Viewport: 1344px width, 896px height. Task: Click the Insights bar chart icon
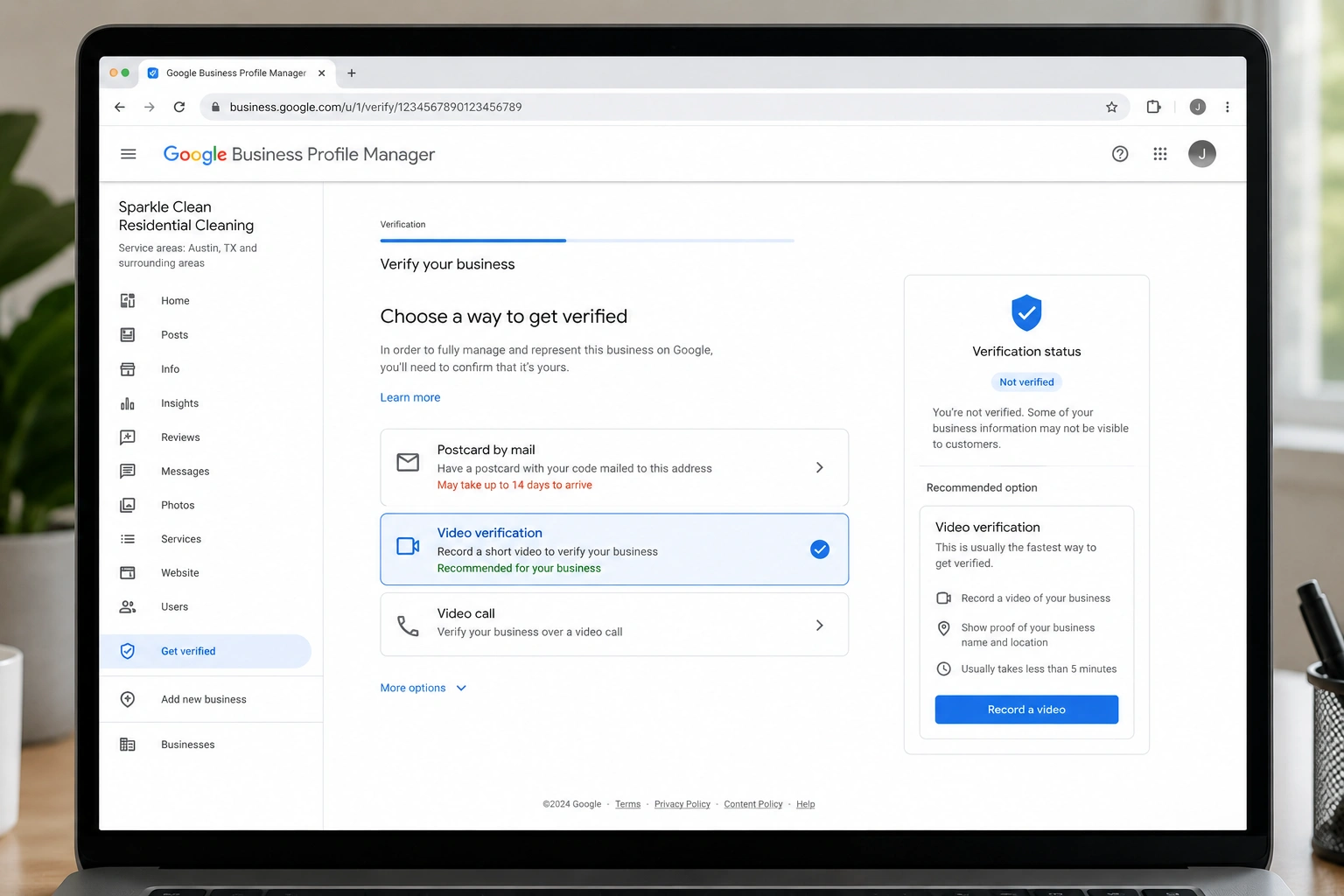(x=128, y=403)
